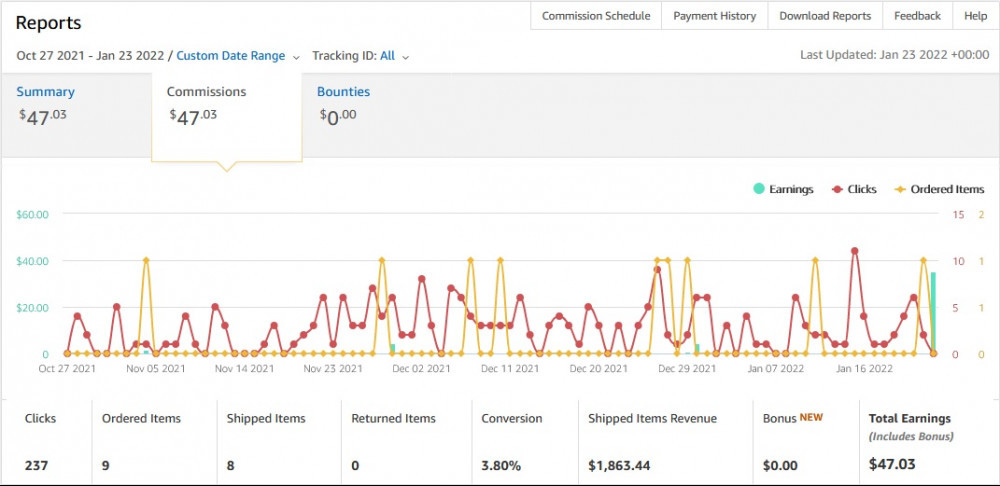Click the red Clicks legend marker
Screen dimensions: 1000x486
[836, 189]
